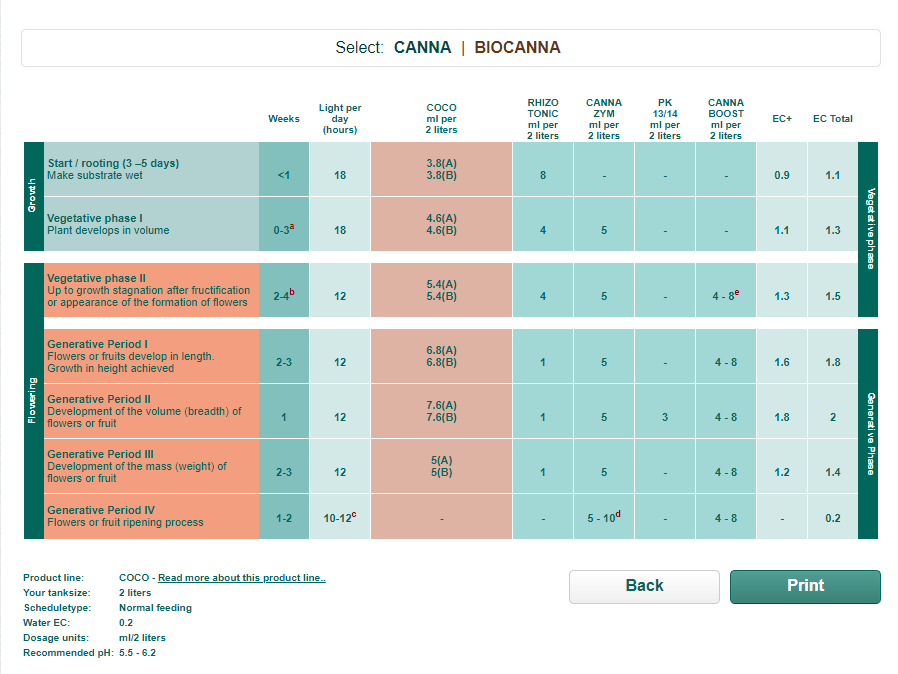Click the CANNABOOST column header

click(726, 119)
